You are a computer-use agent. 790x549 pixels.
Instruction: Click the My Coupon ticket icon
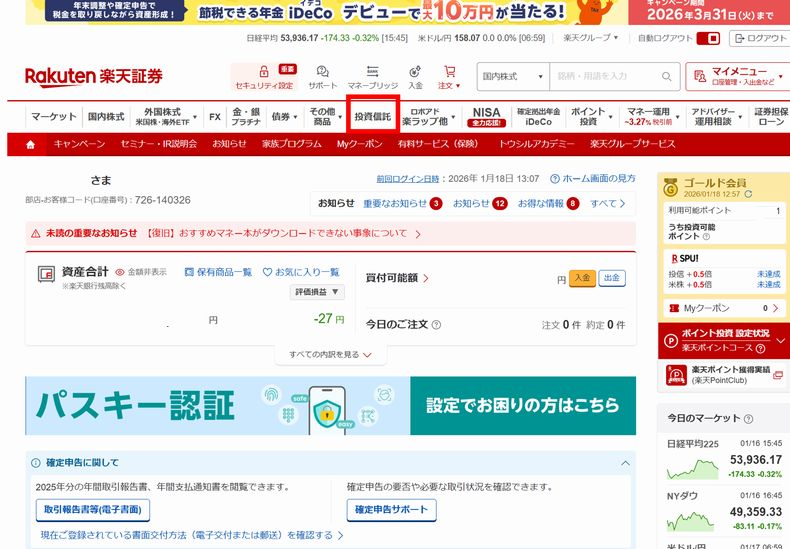coord(674,308)
